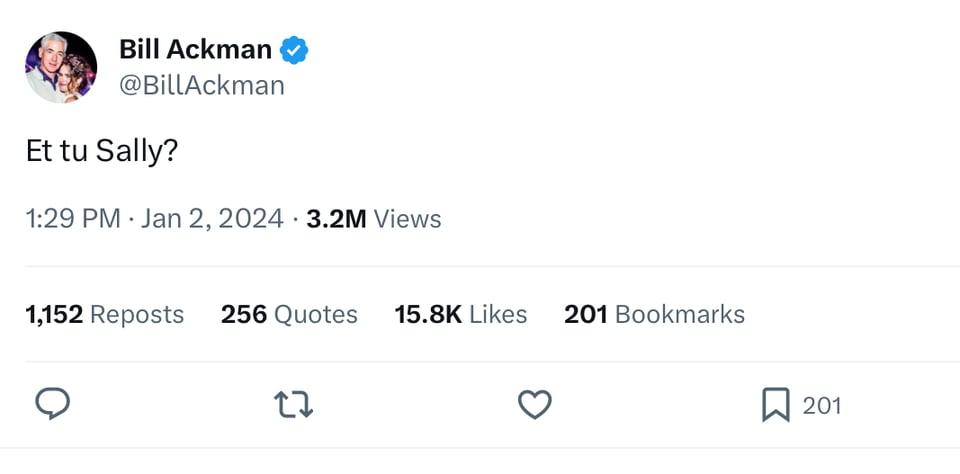
Task: Click the word "Views" after 3.2M
Action: click(407, 218)
